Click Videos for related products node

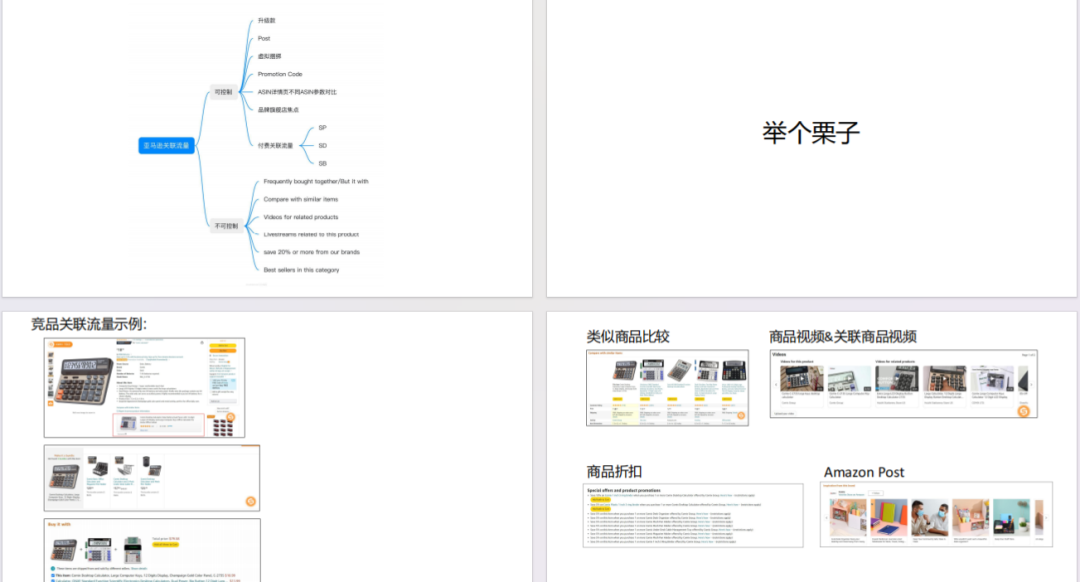[x=300, y=217]
